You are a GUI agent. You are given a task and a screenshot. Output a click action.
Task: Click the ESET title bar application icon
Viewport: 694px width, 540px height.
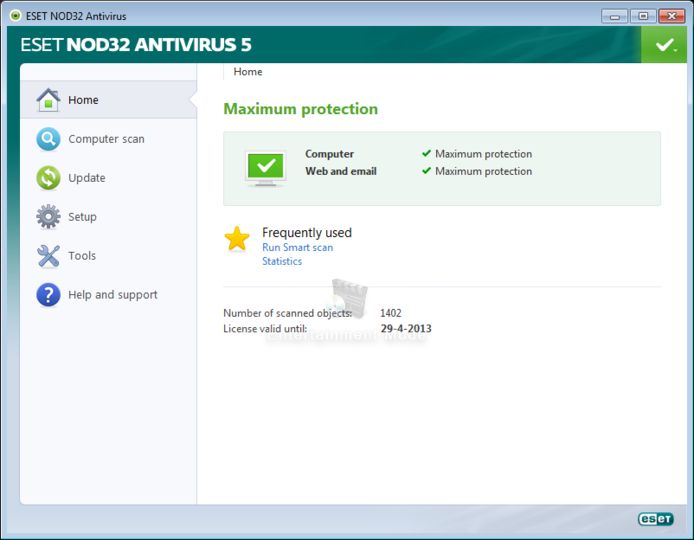(x=15, y=16)
